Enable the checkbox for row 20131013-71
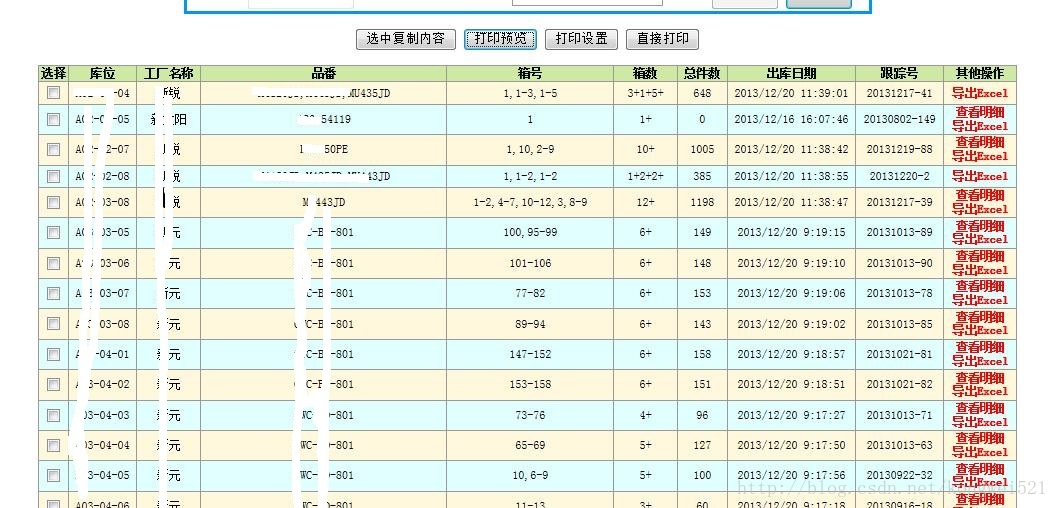Viewport: 1058px width, 508px height. point(53,415)
